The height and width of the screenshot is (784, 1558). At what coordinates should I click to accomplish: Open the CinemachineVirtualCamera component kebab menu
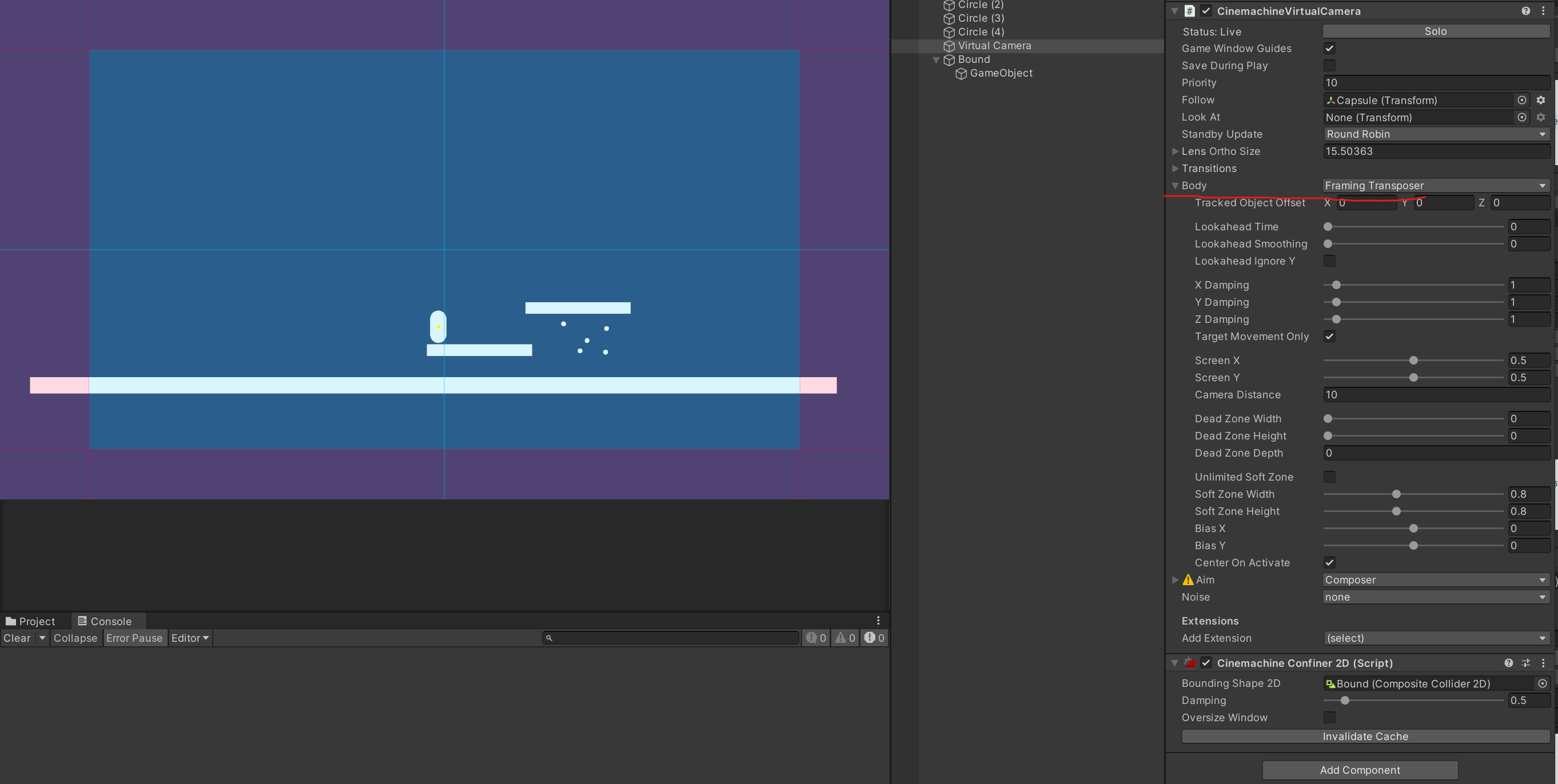click(x=1543, y=11)
